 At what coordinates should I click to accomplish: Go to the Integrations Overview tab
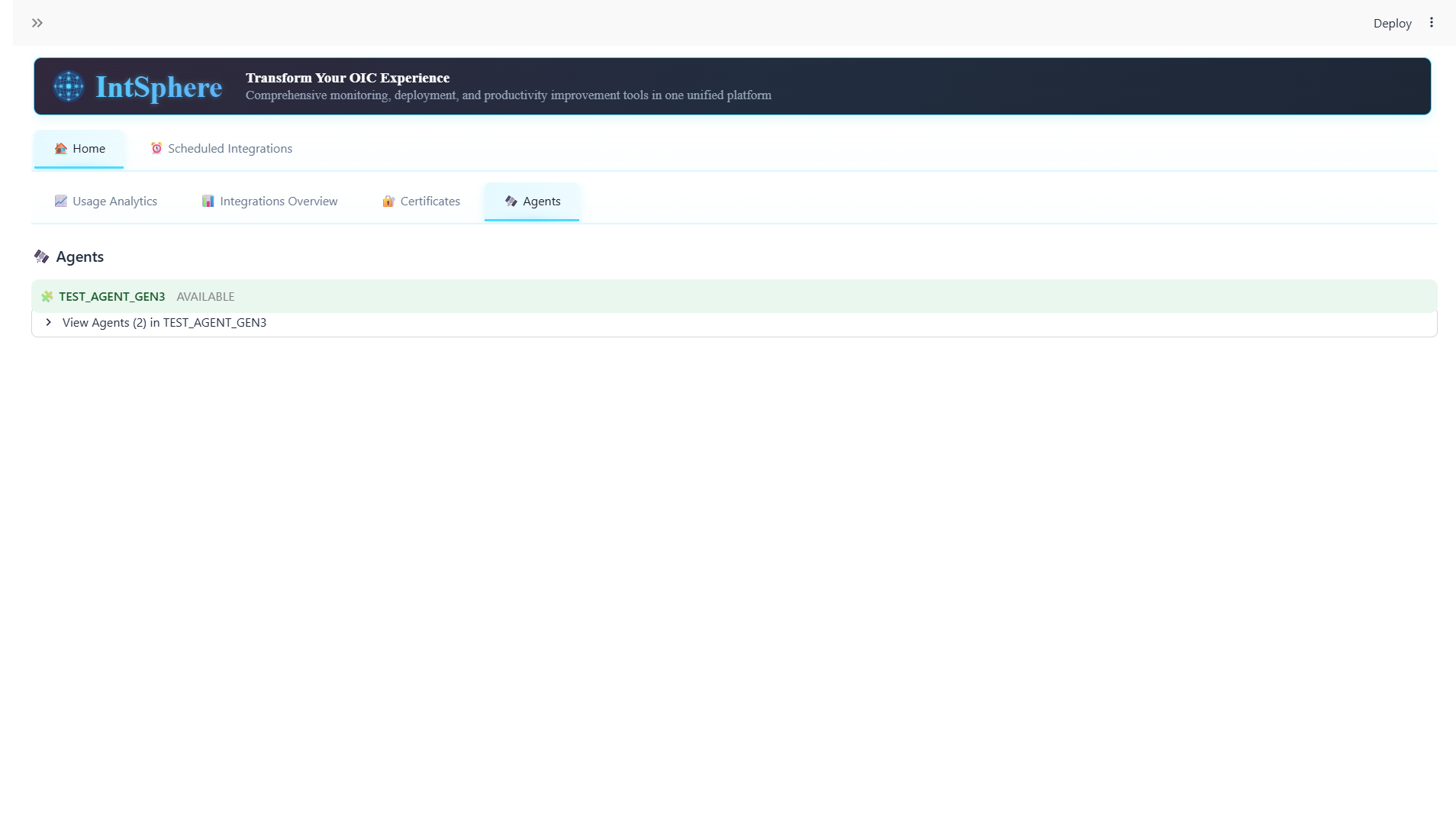[x=279, y=202]
